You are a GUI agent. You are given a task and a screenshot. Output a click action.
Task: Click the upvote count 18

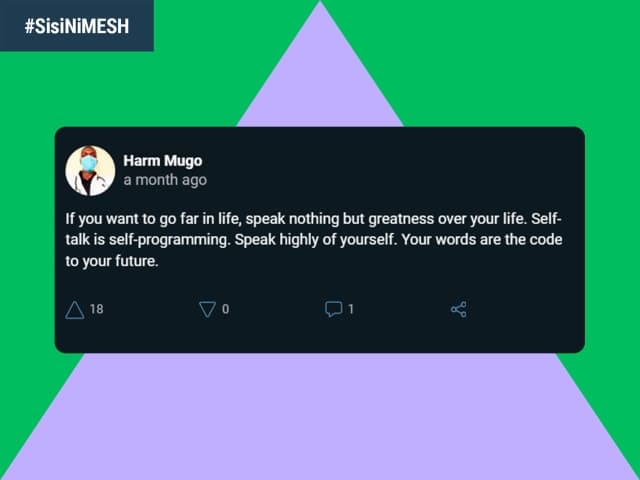click(x=96, y=310)
